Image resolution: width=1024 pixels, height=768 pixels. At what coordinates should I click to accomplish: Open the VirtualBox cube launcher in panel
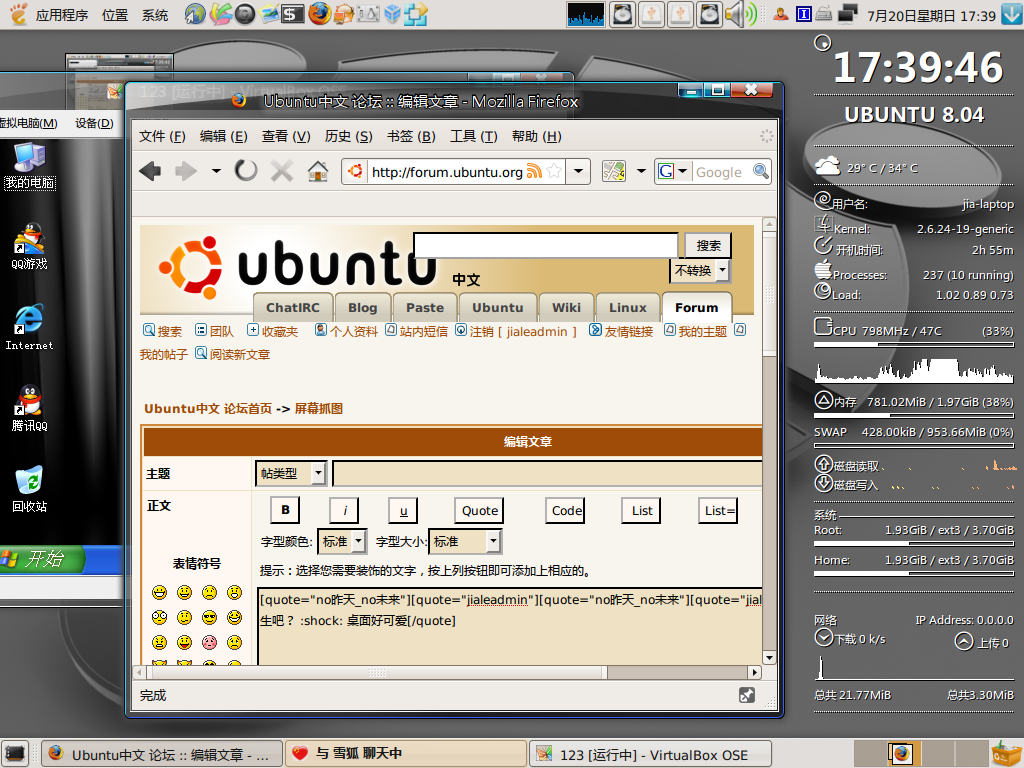[x=392, y=14]
